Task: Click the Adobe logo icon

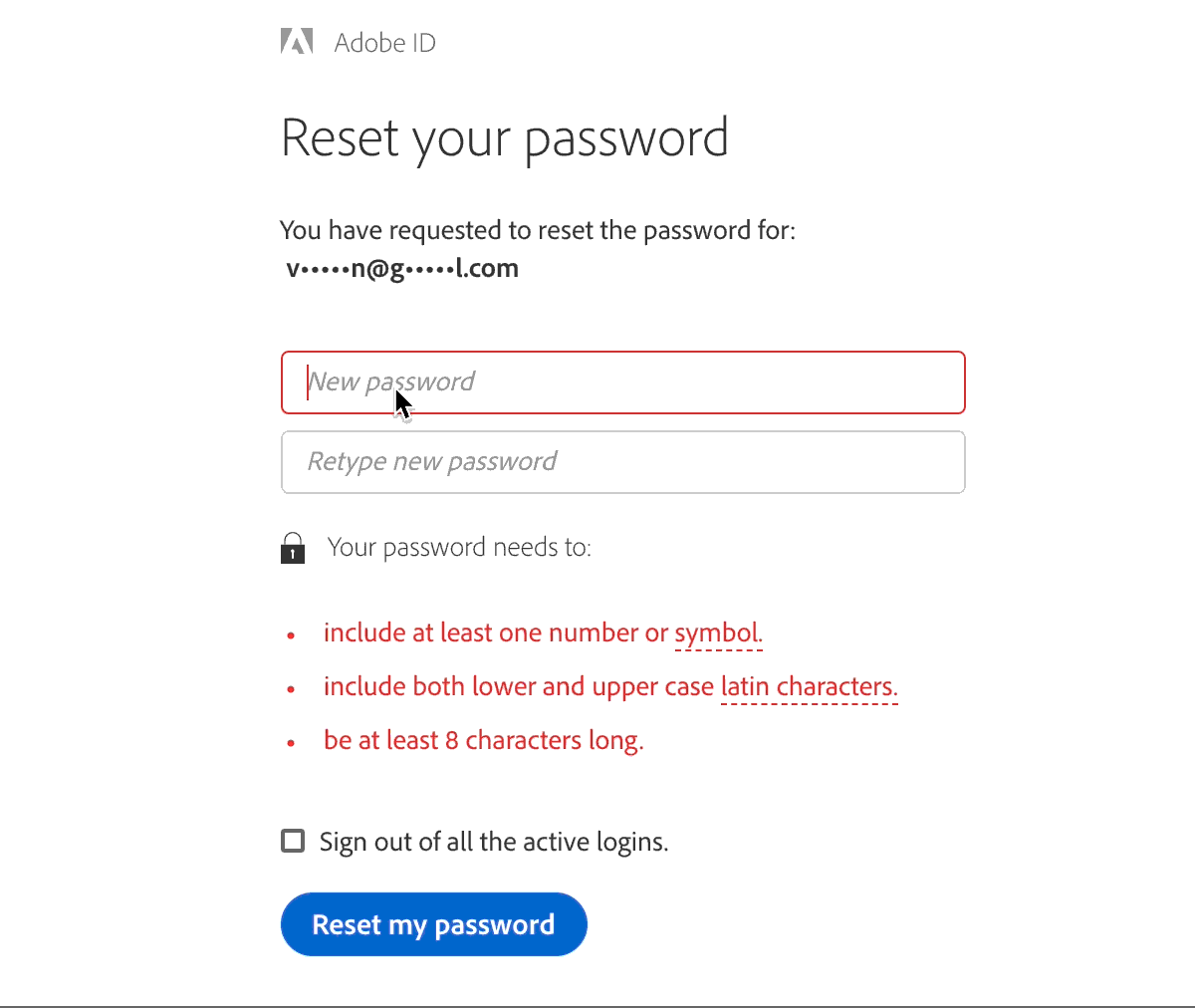Action: (296, 41)
